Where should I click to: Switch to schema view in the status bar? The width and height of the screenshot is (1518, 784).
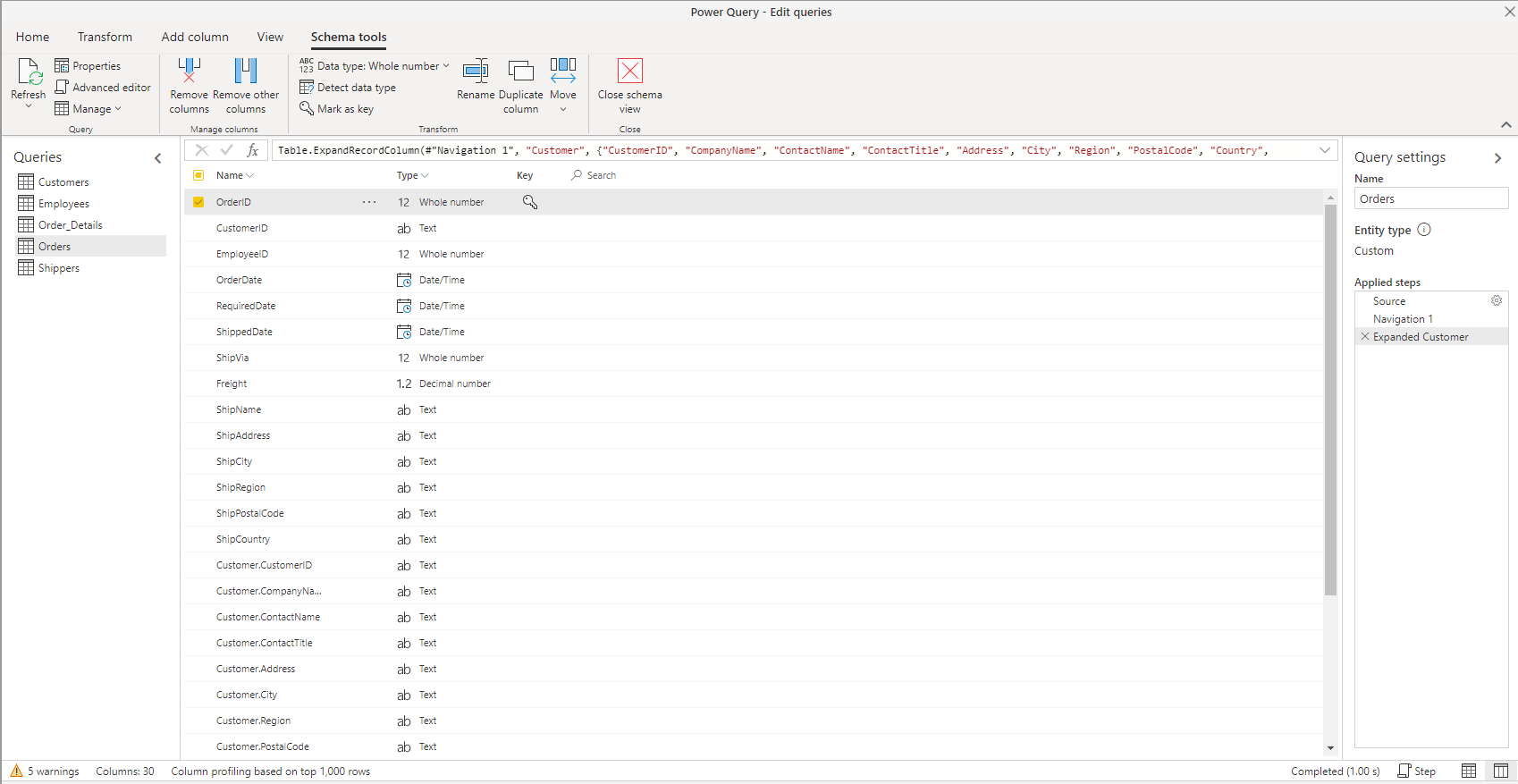point(1500,771)
